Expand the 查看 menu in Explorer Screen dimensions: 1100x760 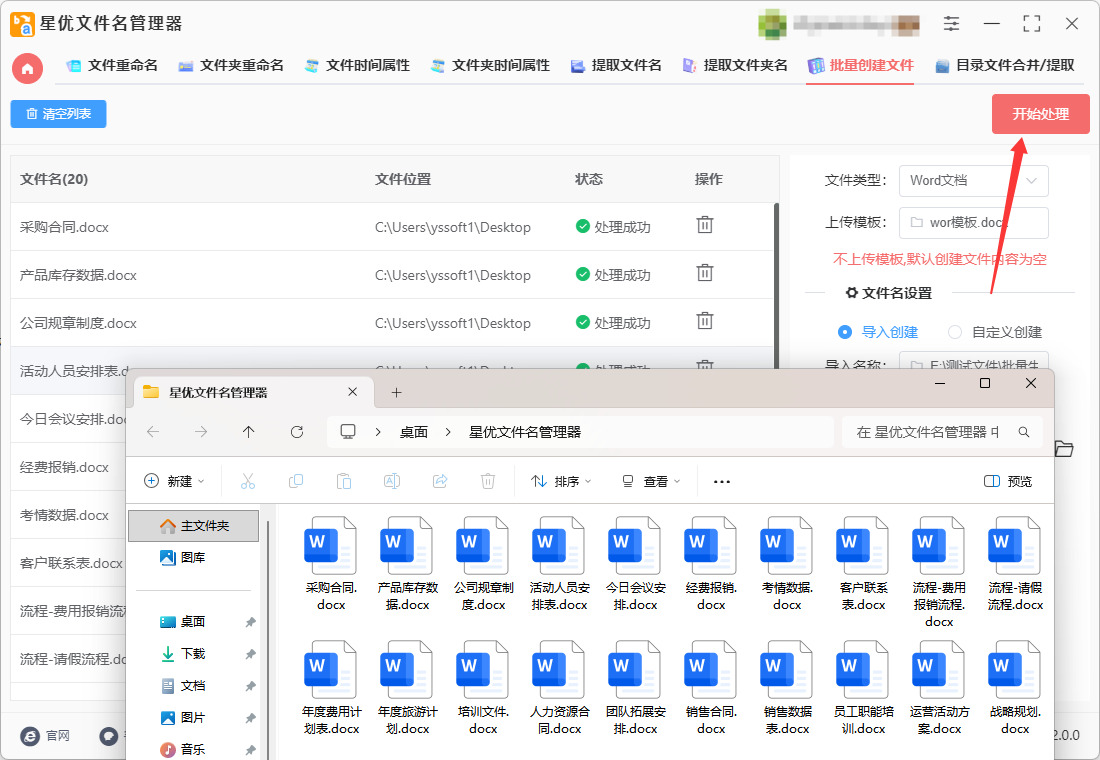point(650,481)
